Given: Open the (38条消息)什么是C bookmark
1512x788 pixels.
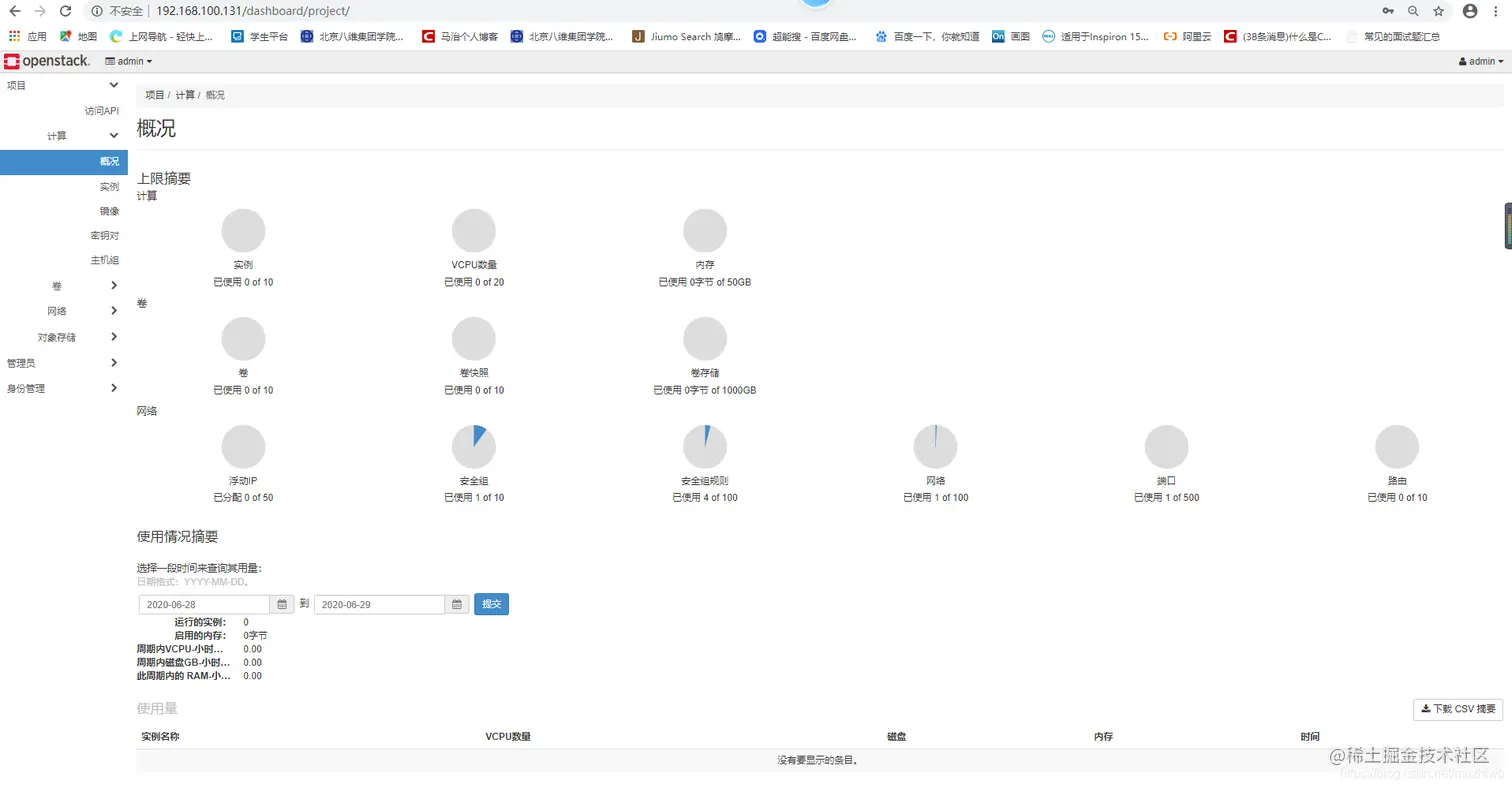Looking at the screenshot, I should (x=1278, y=36).
